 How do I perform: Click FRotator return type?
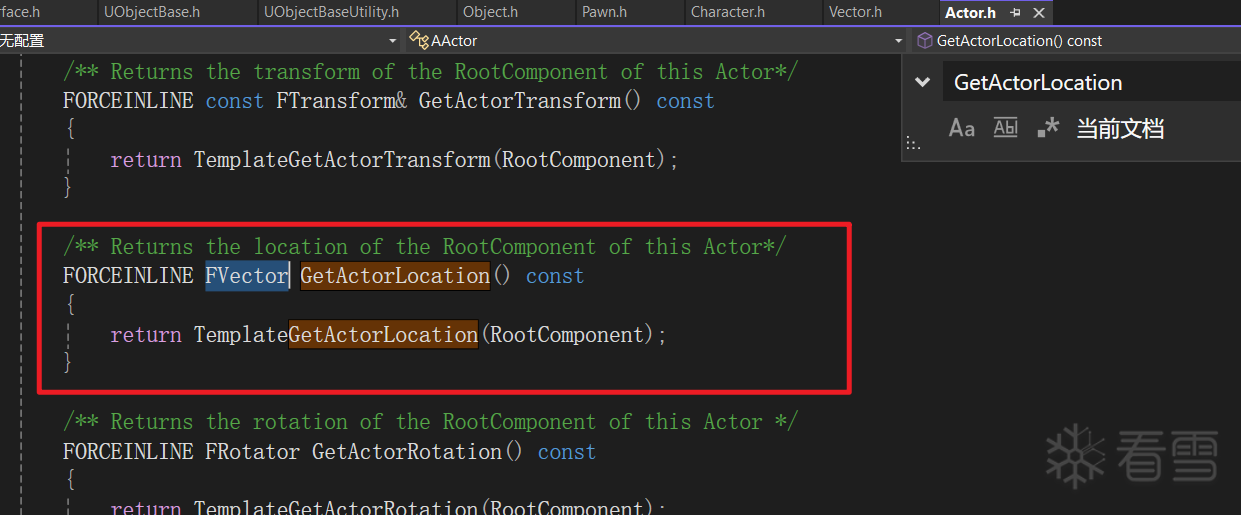coord(253,451)
